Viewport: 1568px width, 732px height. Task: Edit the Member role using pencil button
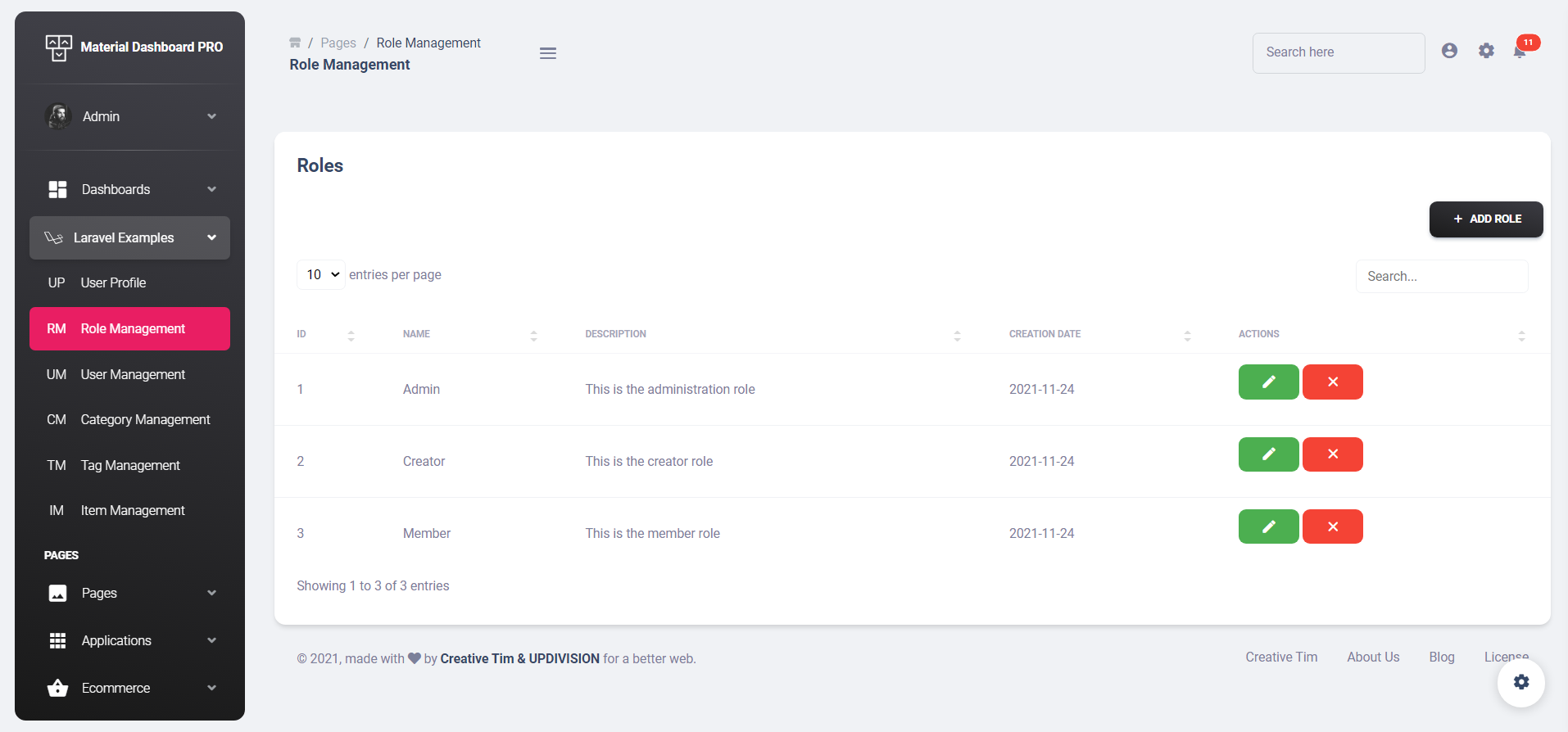click(1268, 526)
